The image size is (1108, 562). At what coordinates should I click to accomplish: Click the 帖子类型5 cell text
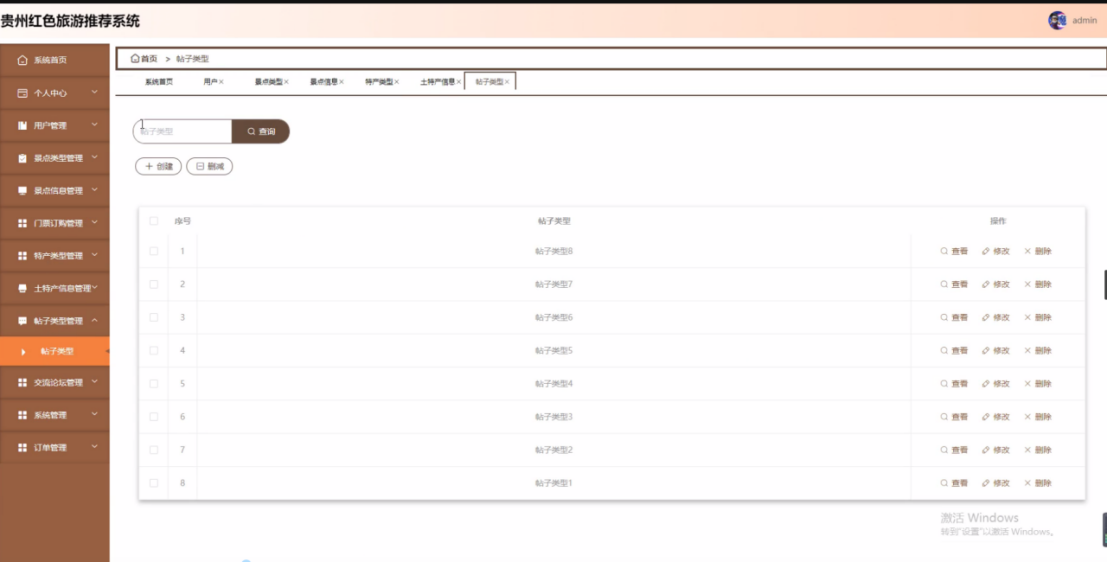[554, 351]
